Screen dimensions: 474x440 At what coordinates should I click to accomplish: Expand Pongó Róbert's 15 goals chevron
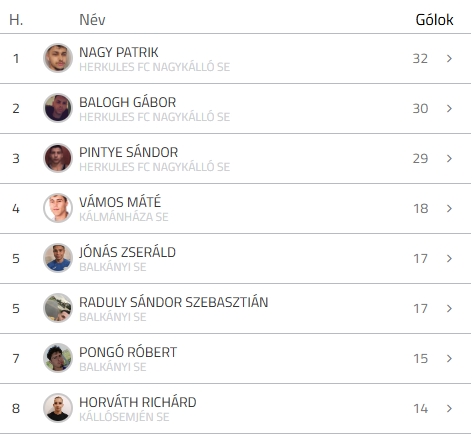pos(449,358)
